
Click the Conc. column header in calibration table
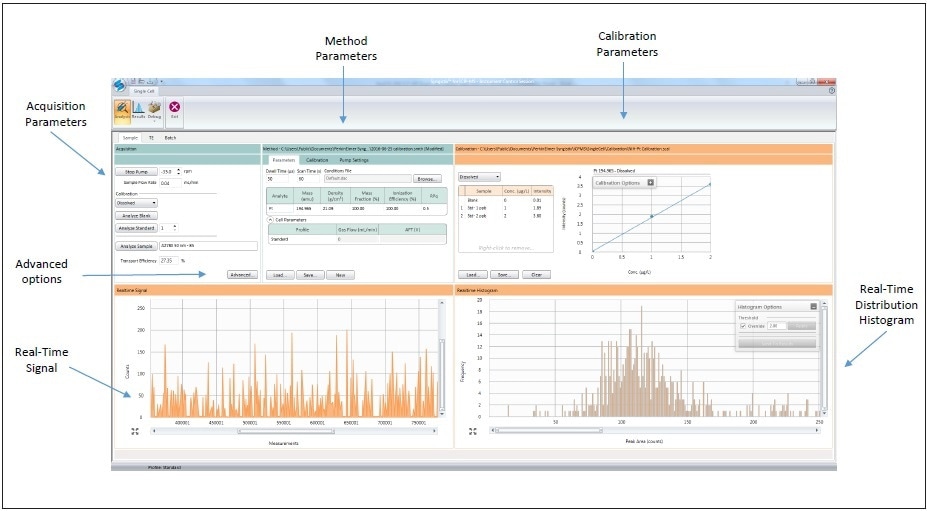[x=517, y=190]
